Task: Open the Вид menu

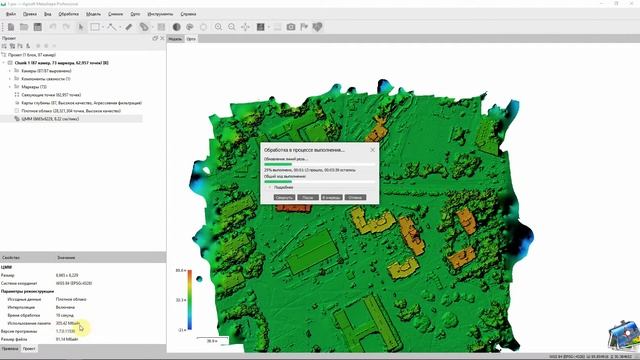Action: (x=47, y=14)
